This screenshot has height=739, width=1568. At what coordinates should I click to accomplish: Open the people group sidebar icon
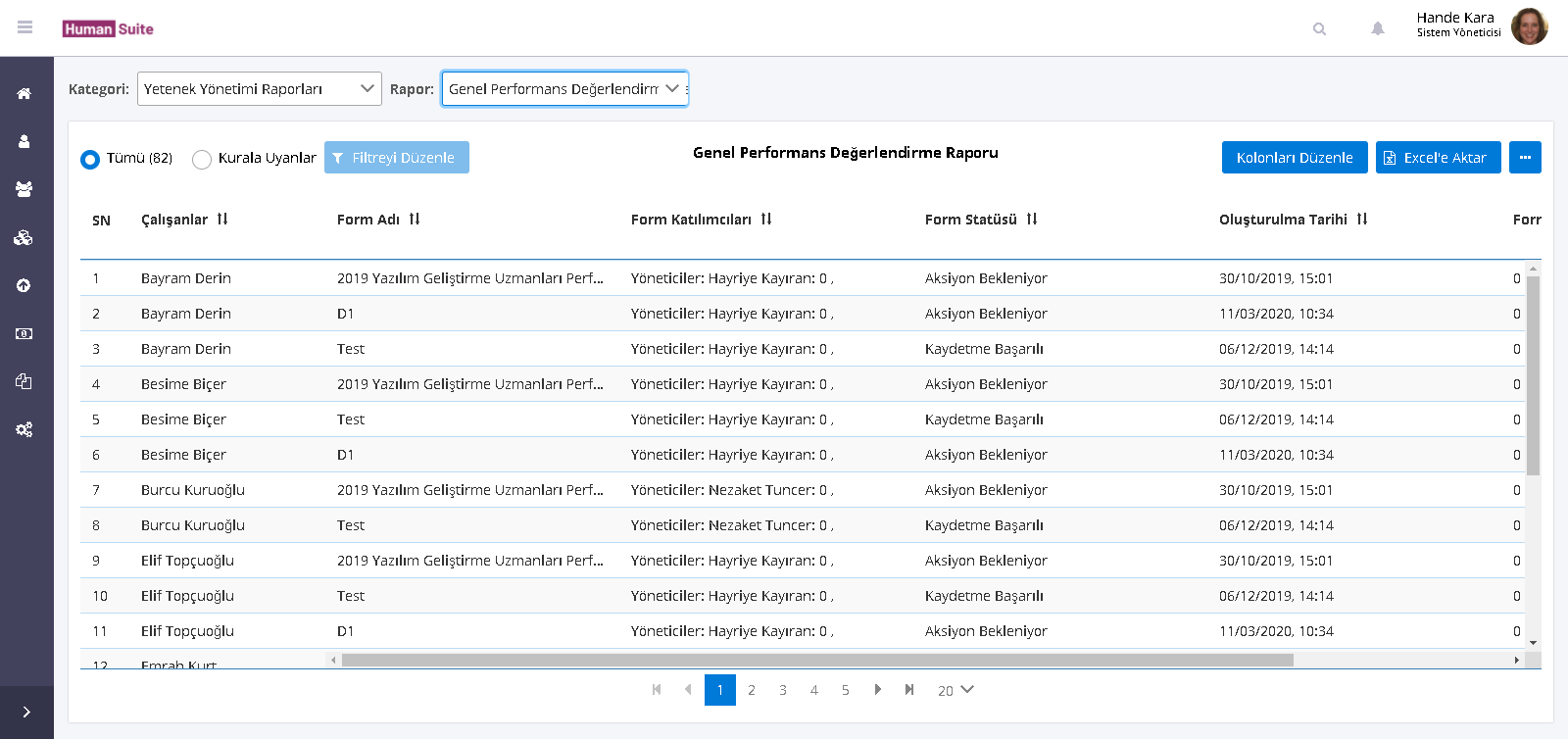24,189
